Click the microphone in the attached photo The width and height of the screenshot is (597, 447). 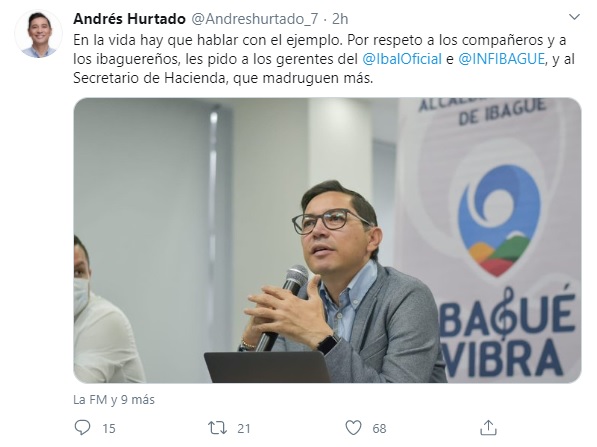(x=284, y=307)
